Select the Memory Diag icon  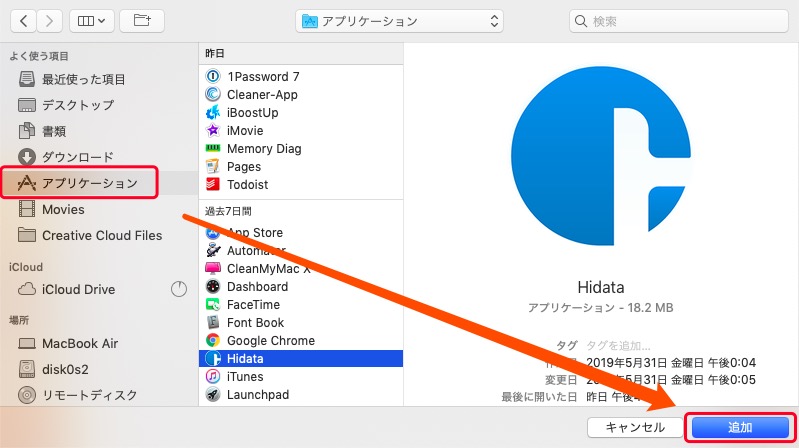tap(212, 148)
